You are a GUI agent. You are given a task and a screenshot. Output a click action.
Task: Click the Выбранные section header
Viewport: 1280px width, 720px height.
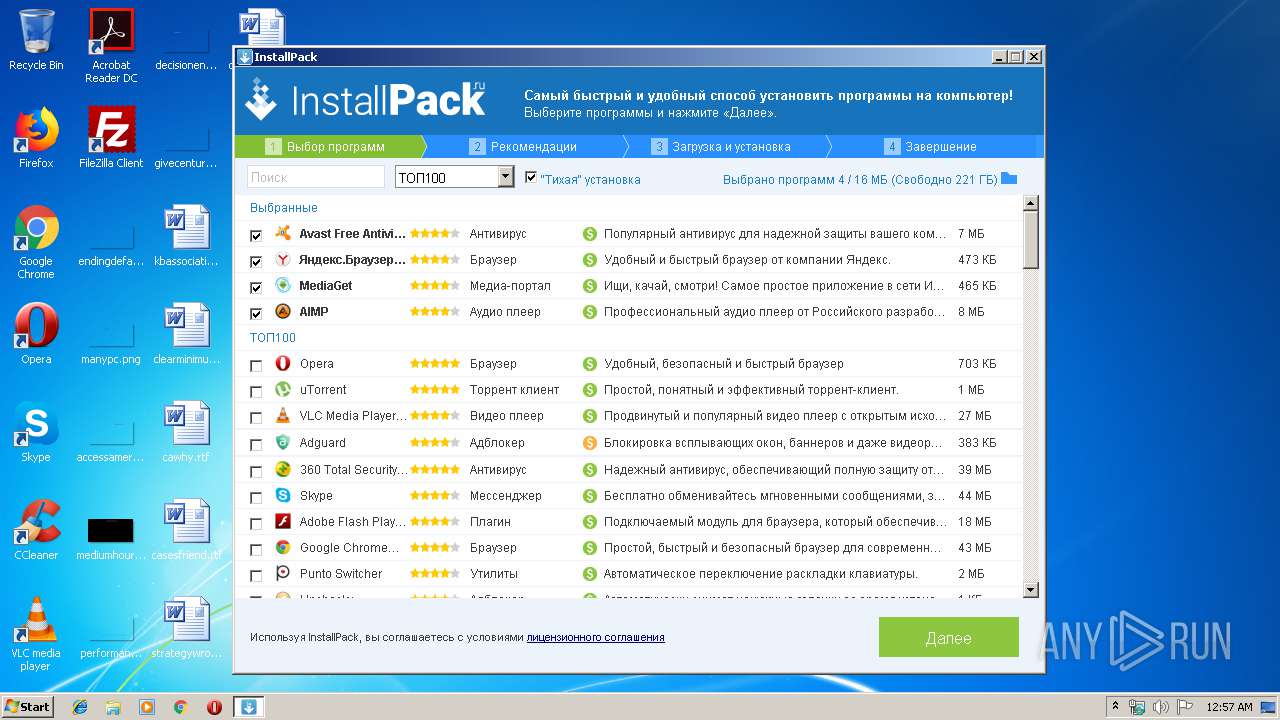pos(284,208)
